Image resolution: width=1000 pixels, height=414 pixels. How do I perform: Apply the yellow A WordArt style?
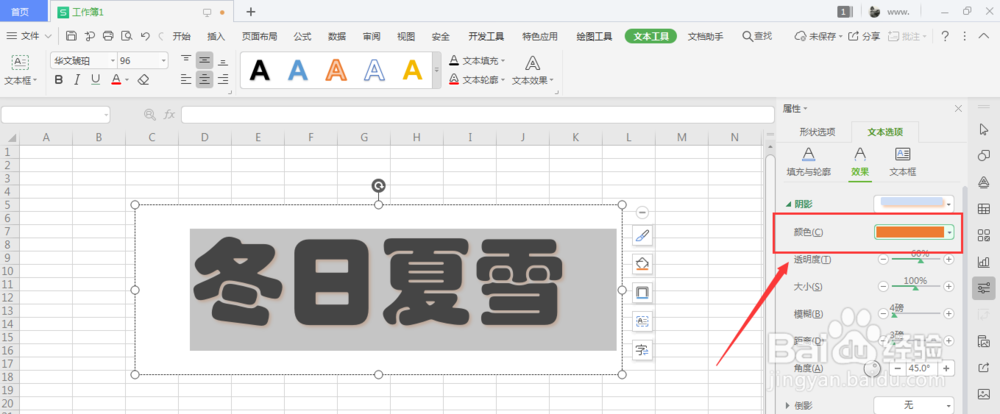click(413, 70)
